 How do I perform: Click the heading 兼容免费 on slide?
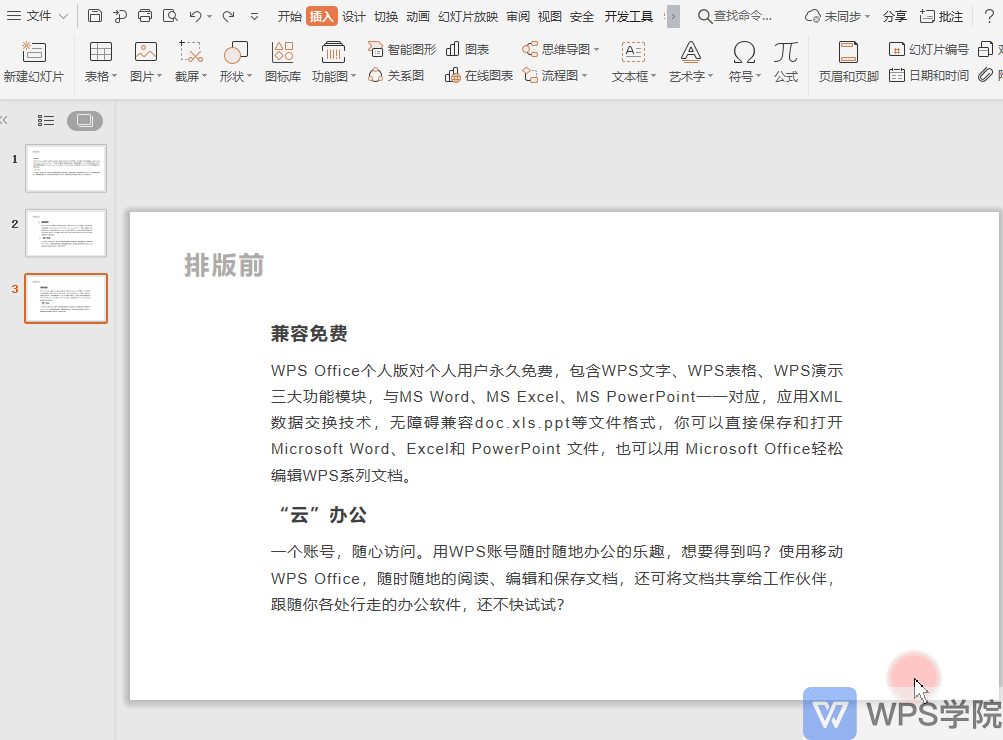[309, 333]
